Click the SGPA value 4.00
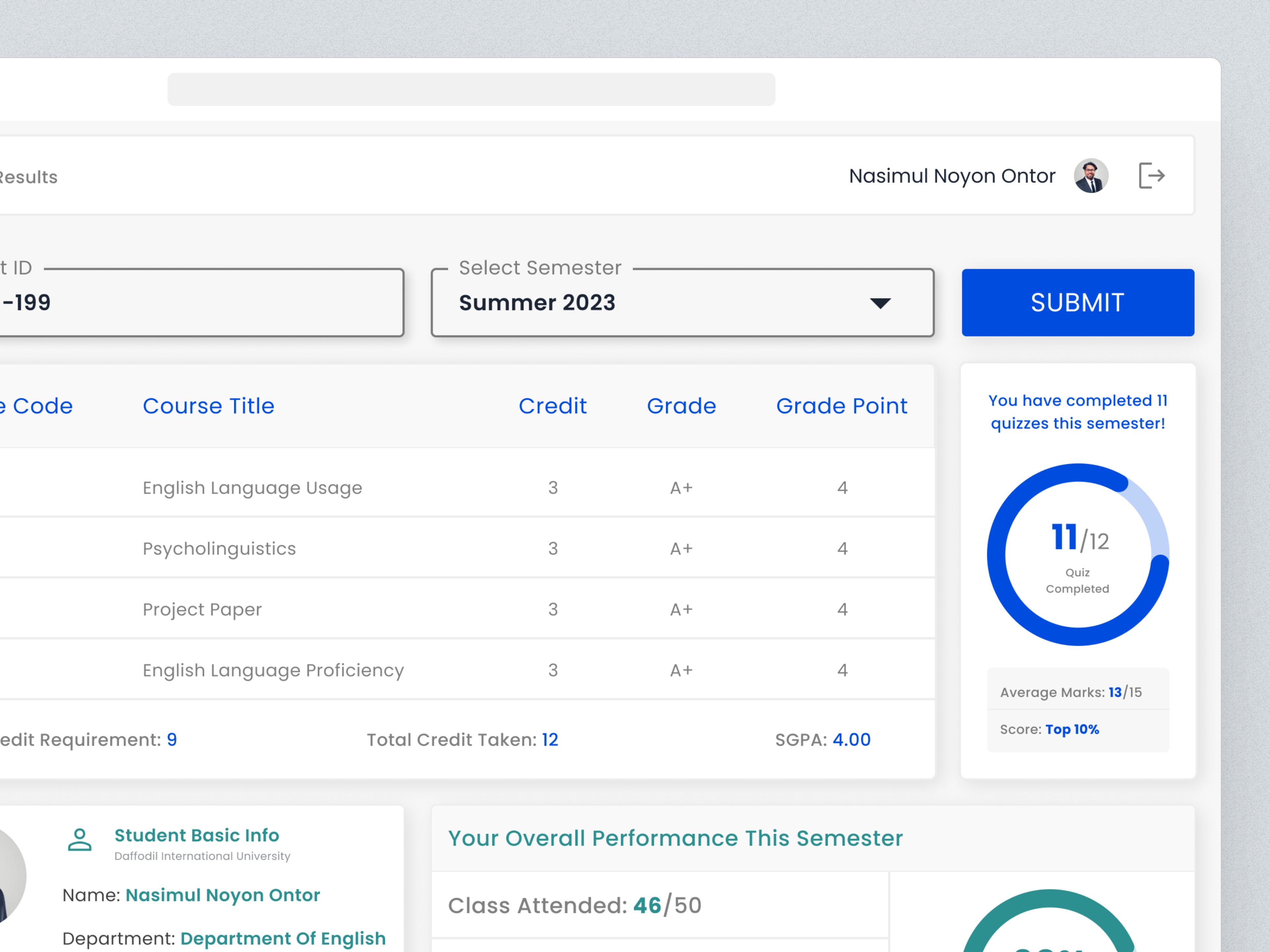1270x952 pixels. 851,739
